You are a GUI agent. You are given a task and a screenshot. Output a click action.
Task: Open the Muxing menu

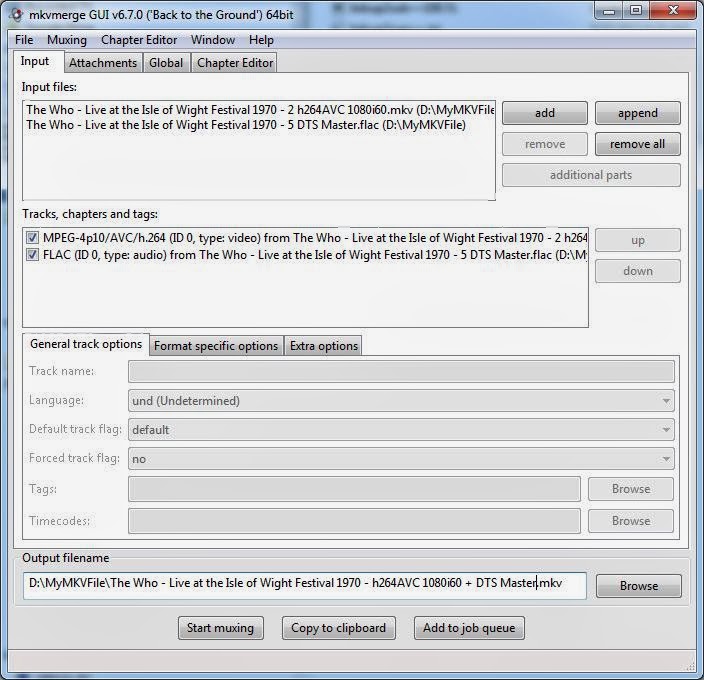67,40
